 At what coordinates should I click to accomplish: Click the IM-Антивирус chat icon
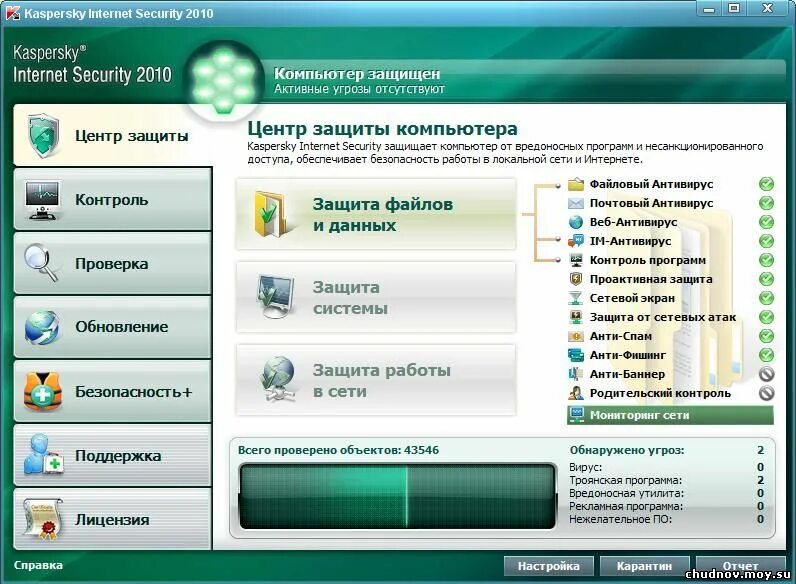tap(576, 241)
